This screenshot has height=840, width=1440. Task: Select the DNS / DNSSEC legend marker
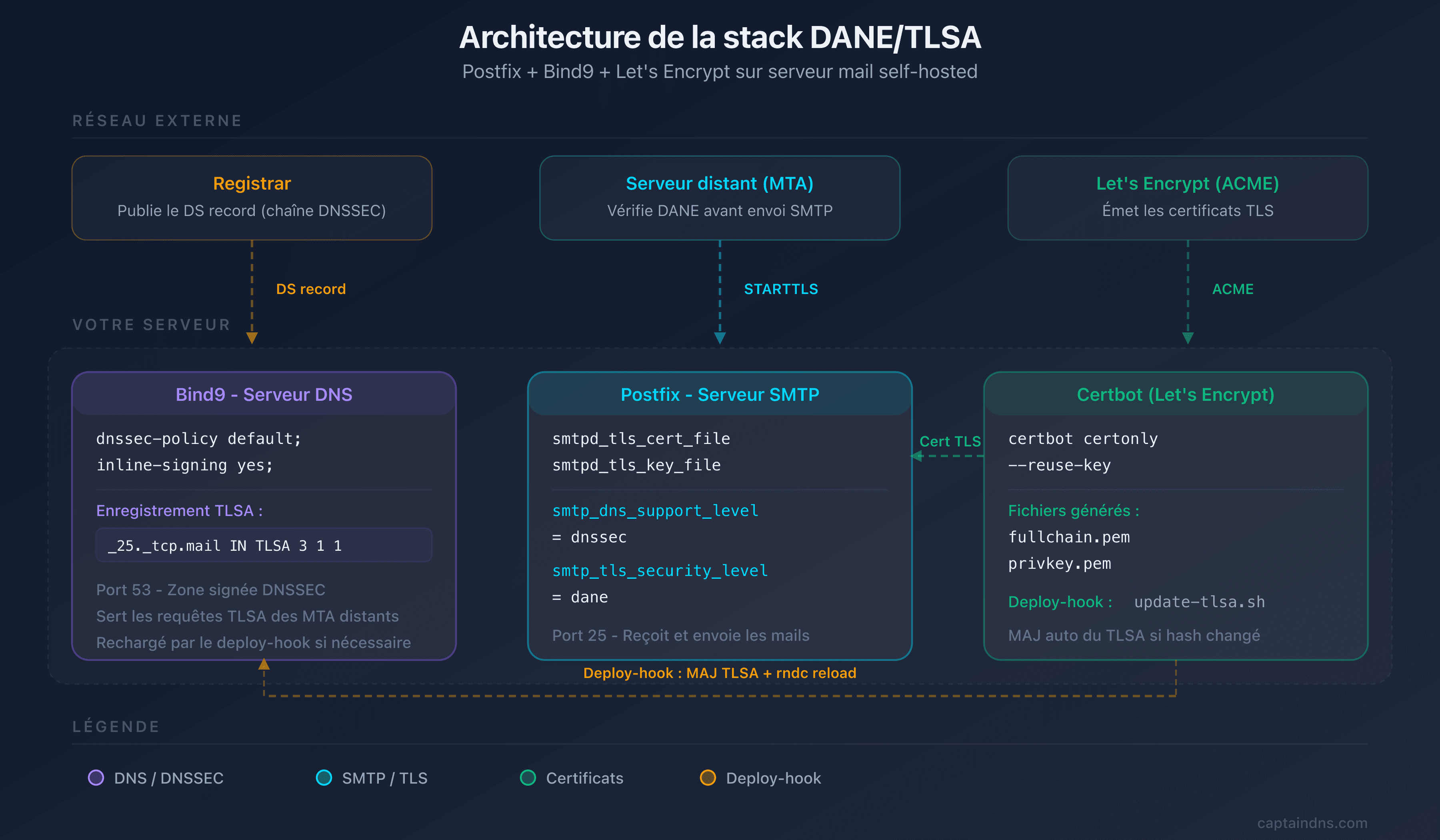click(x=96, y=778)
